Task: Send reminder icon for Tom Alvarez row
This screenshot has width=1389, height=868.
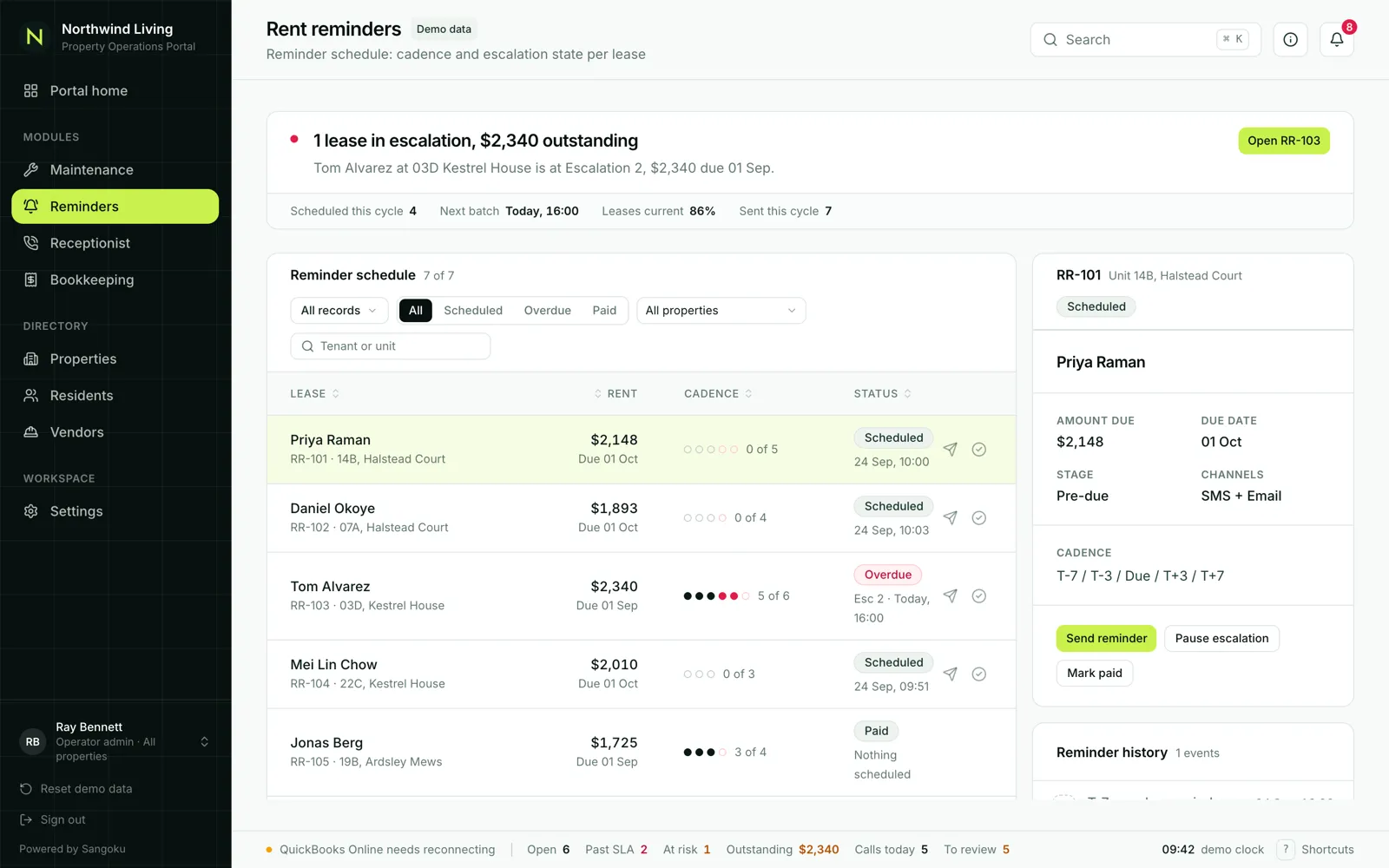Action: pos(951,596)
